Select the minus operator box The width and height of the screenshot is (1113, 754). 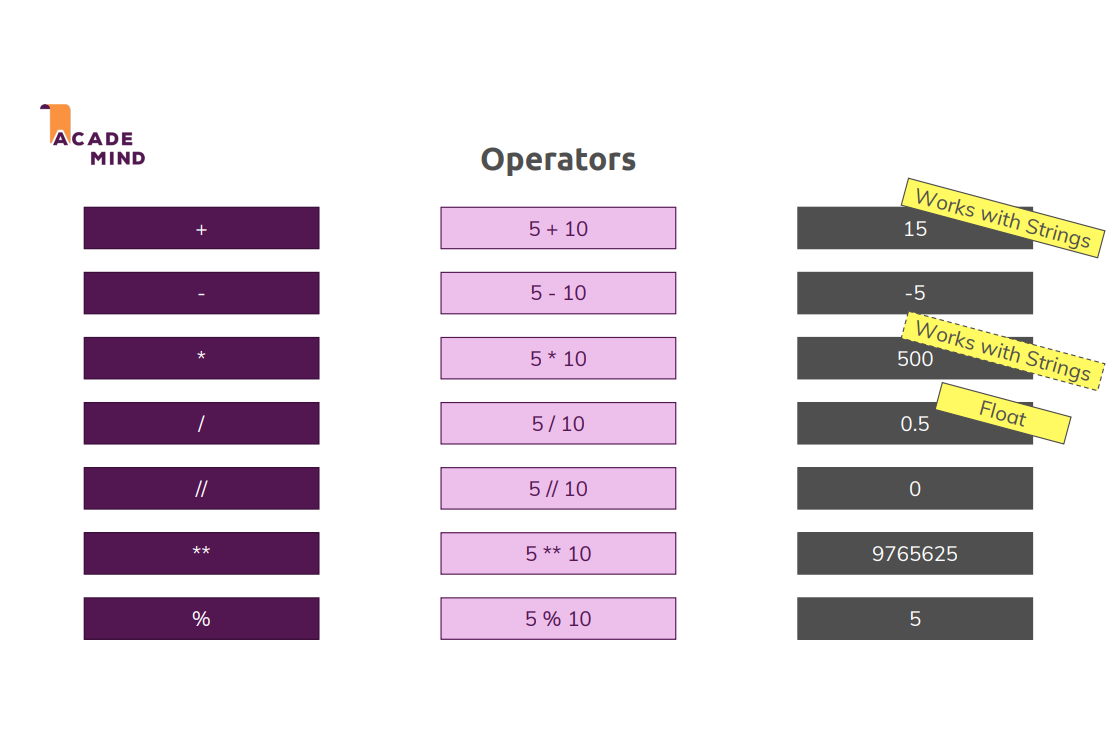(x=201, y=293)
